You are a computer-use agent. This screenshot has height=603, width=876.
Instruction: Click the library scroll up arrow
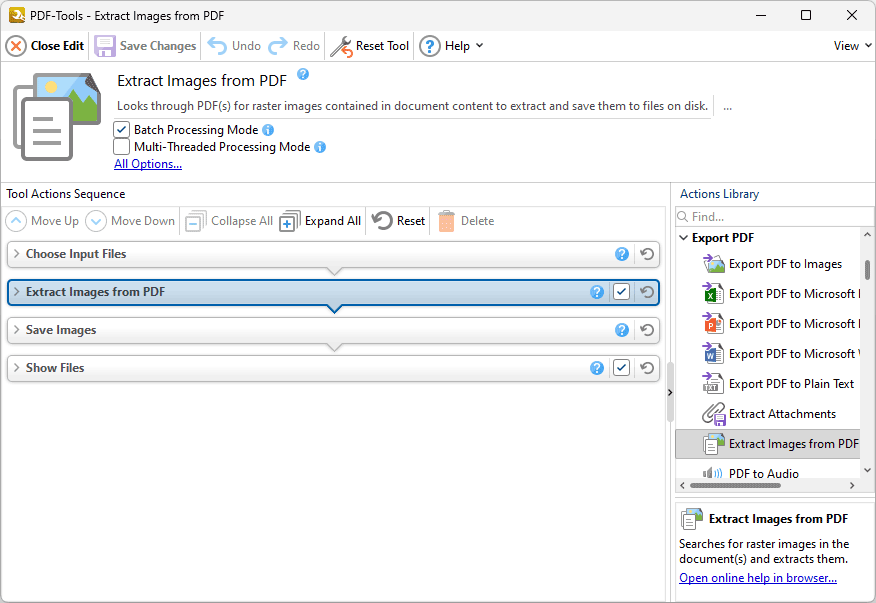pos(868,235)
